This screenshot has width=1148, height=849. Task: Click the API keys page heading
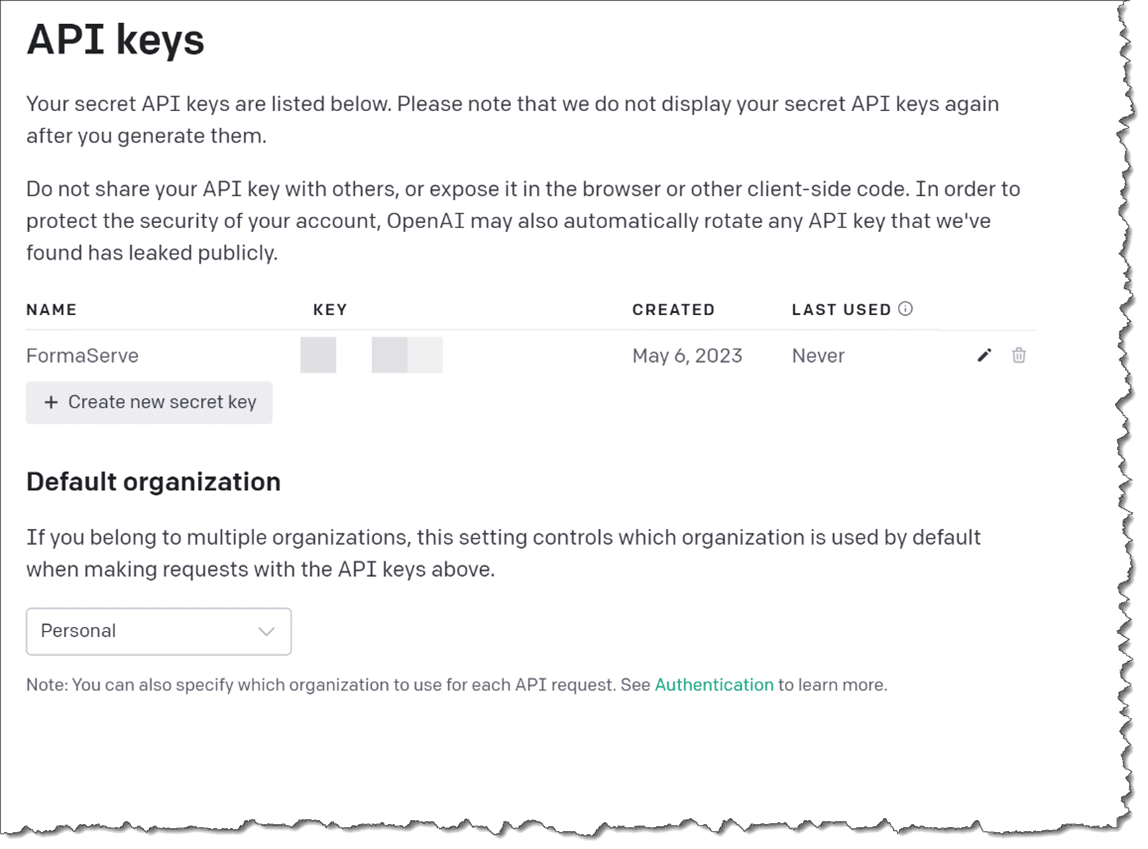[x=115, y=40]
